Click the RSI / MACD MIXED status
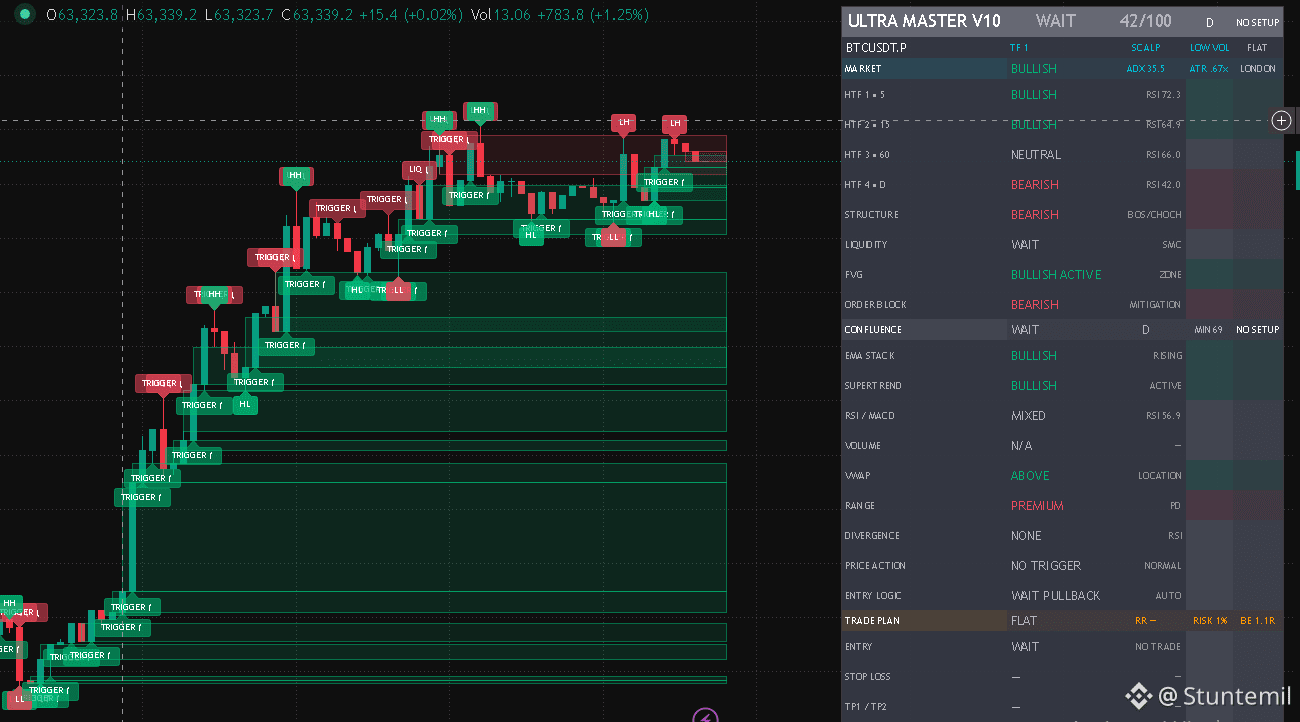1300x722 pixels. click(1028, 416)
